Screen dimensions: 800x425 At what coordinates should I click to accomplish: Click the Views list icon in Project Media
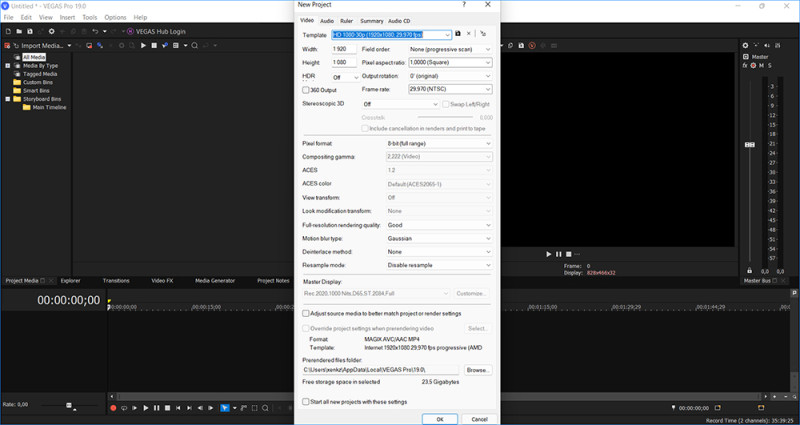pos(176,45)
